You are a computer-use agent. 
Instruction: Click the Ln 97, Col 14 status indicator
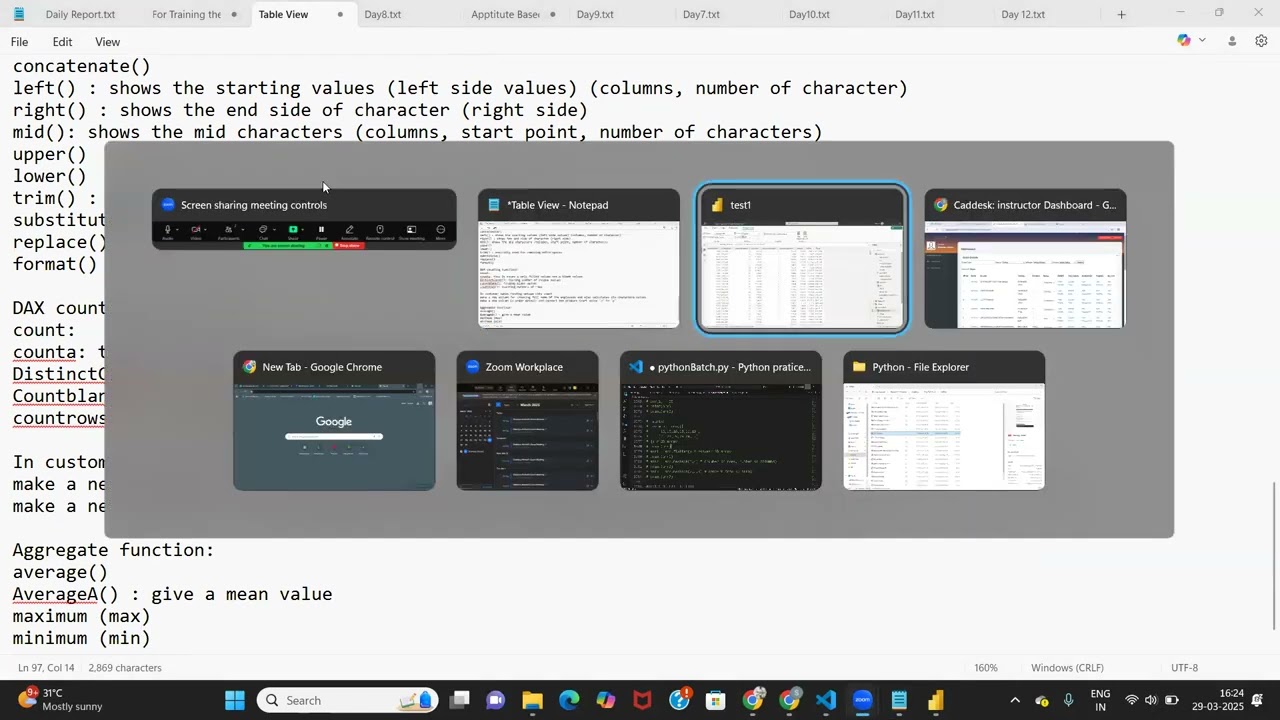46,667
